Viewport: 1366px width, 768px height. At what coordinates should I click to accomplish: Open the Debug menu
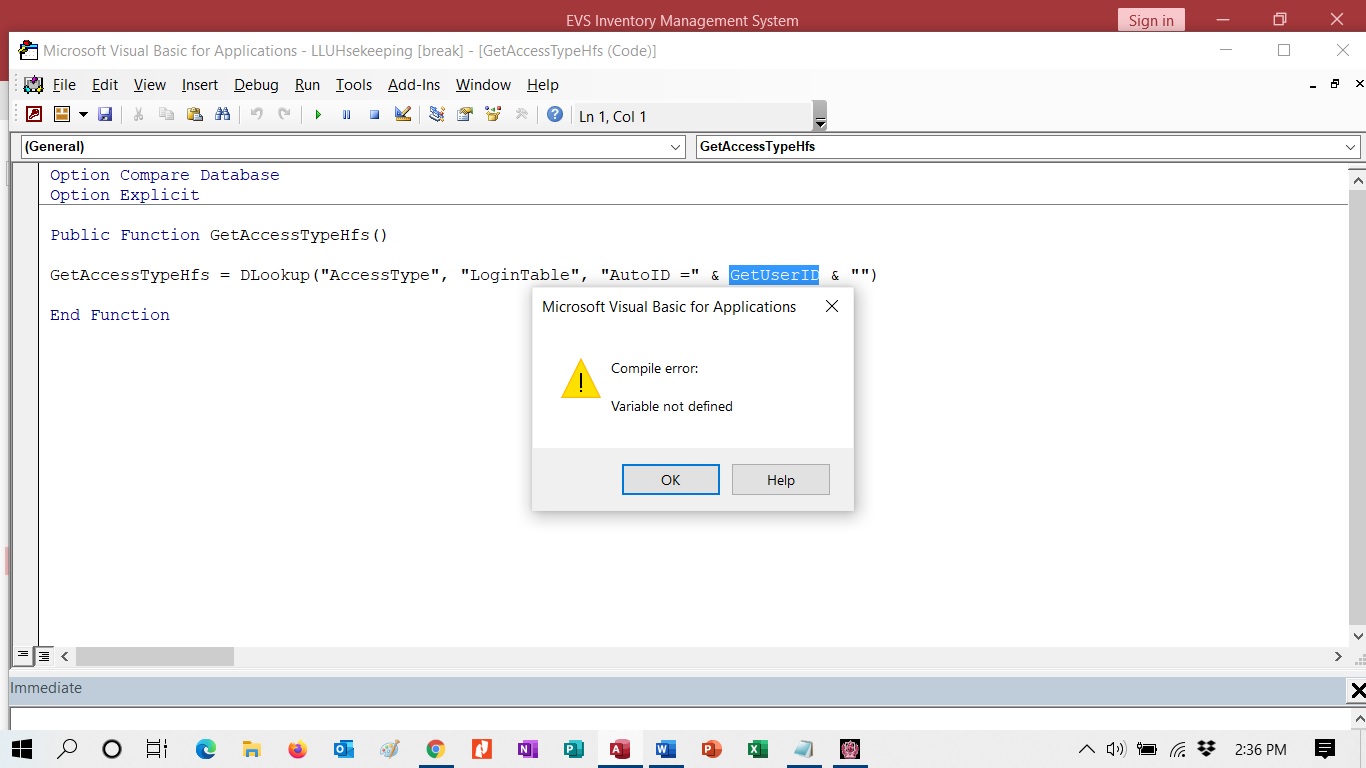[x=256, y=85]
